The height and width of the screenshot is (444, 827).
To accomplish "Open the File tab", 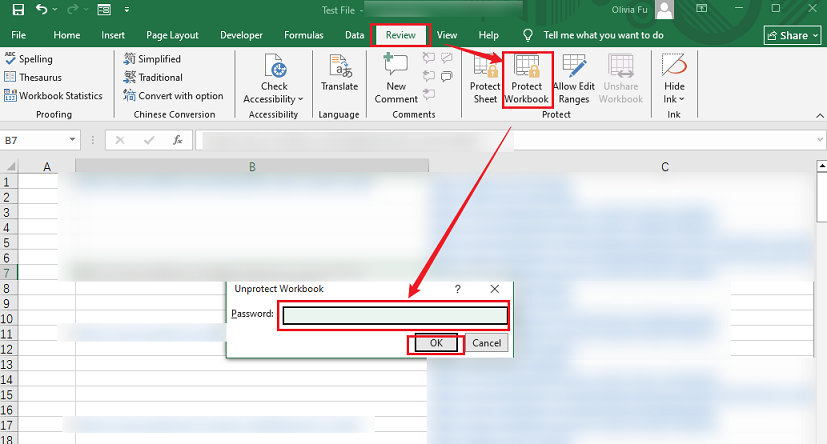I will tap(18, 35).
